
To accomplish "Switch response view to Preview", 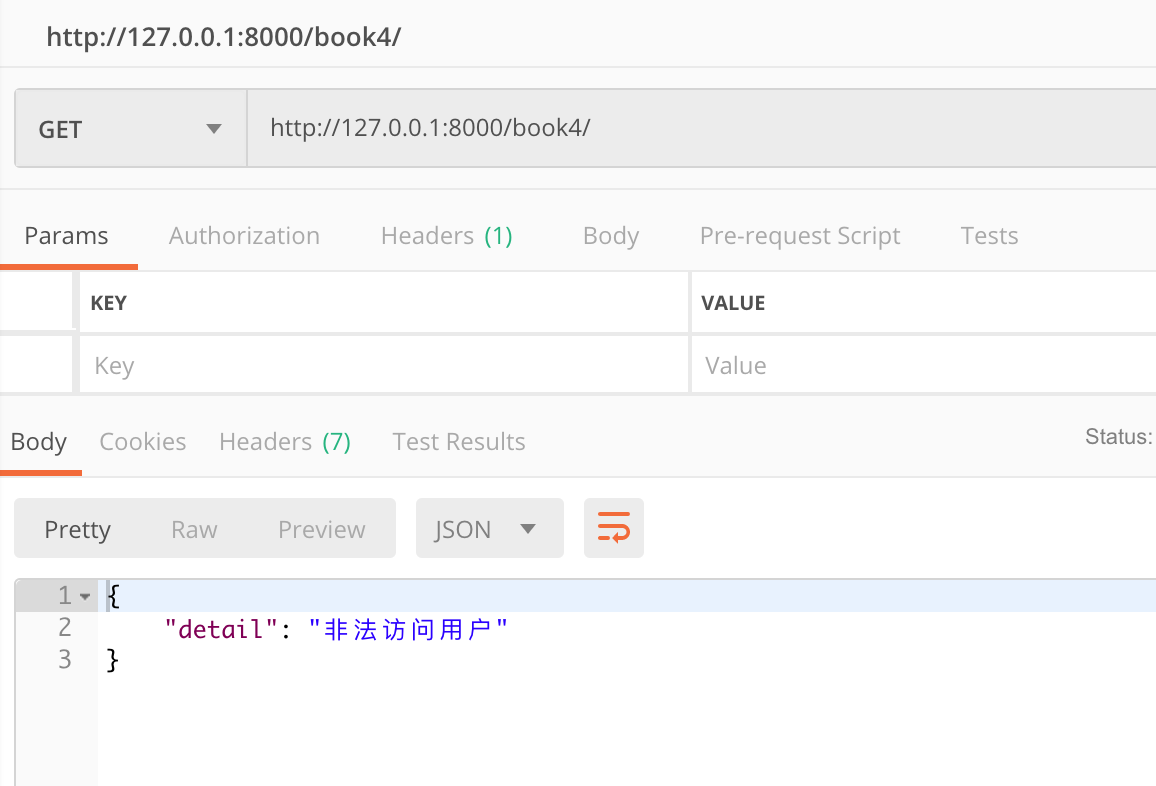I will (x=321, y=529).
